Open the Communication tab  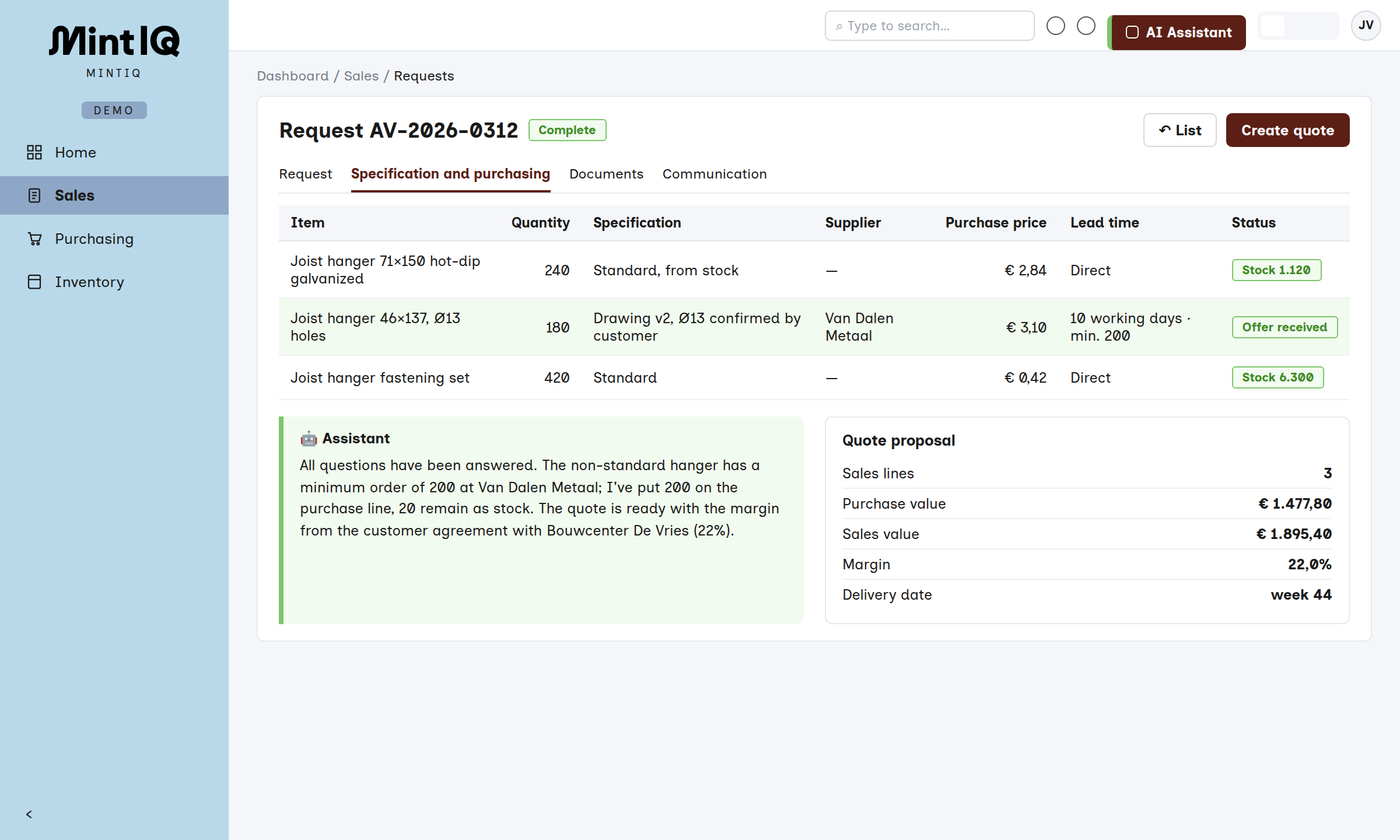715,174
